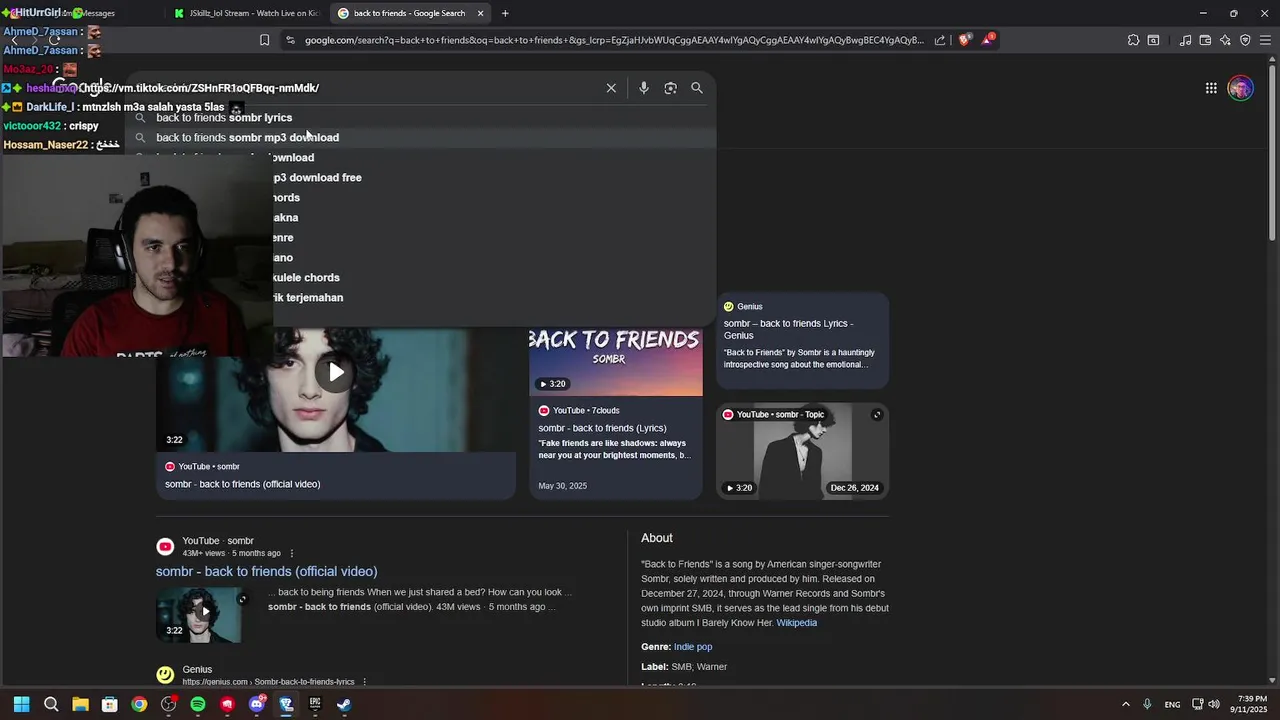
Task: Open Microsoft Store from taskbar
Action: [110, 704]
